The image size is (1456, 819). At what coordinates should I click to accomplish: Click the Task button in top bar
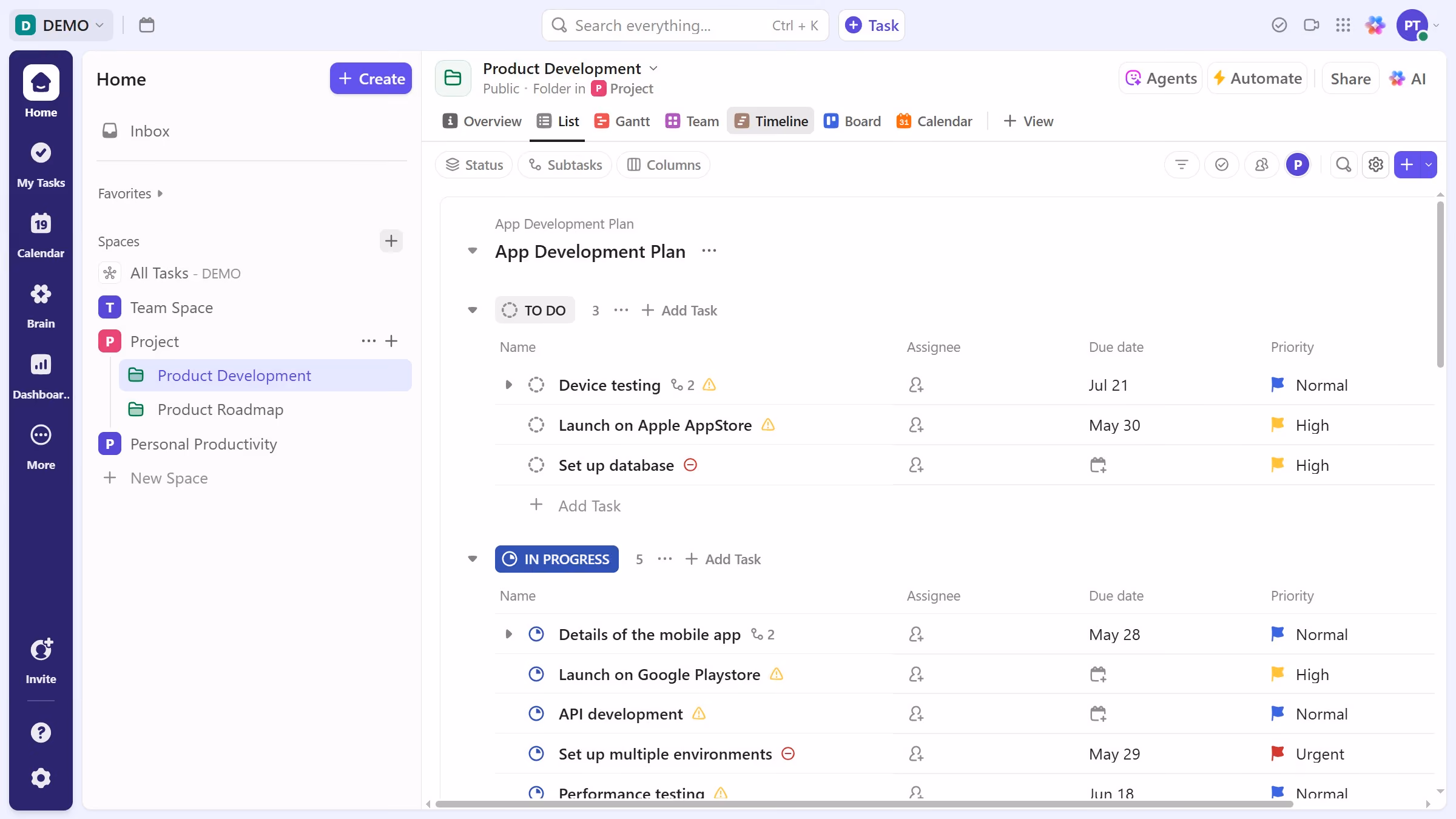coord(872,25)
